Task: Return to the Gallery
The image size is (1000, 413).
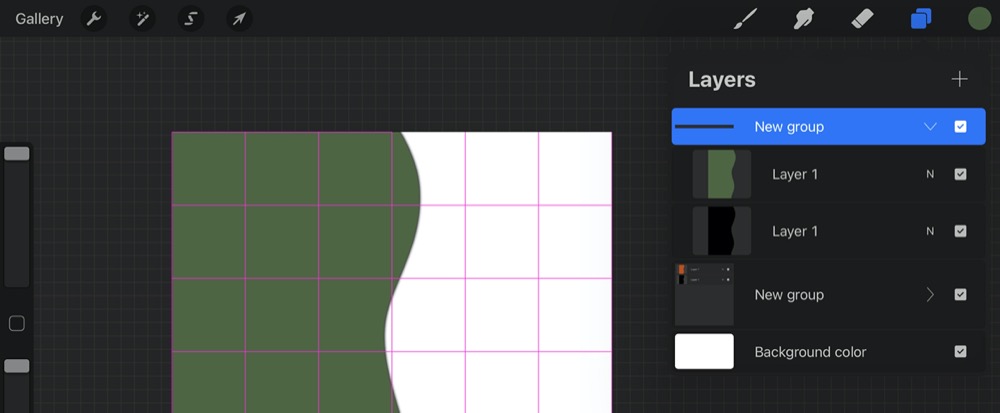Action: coord(39,19)
